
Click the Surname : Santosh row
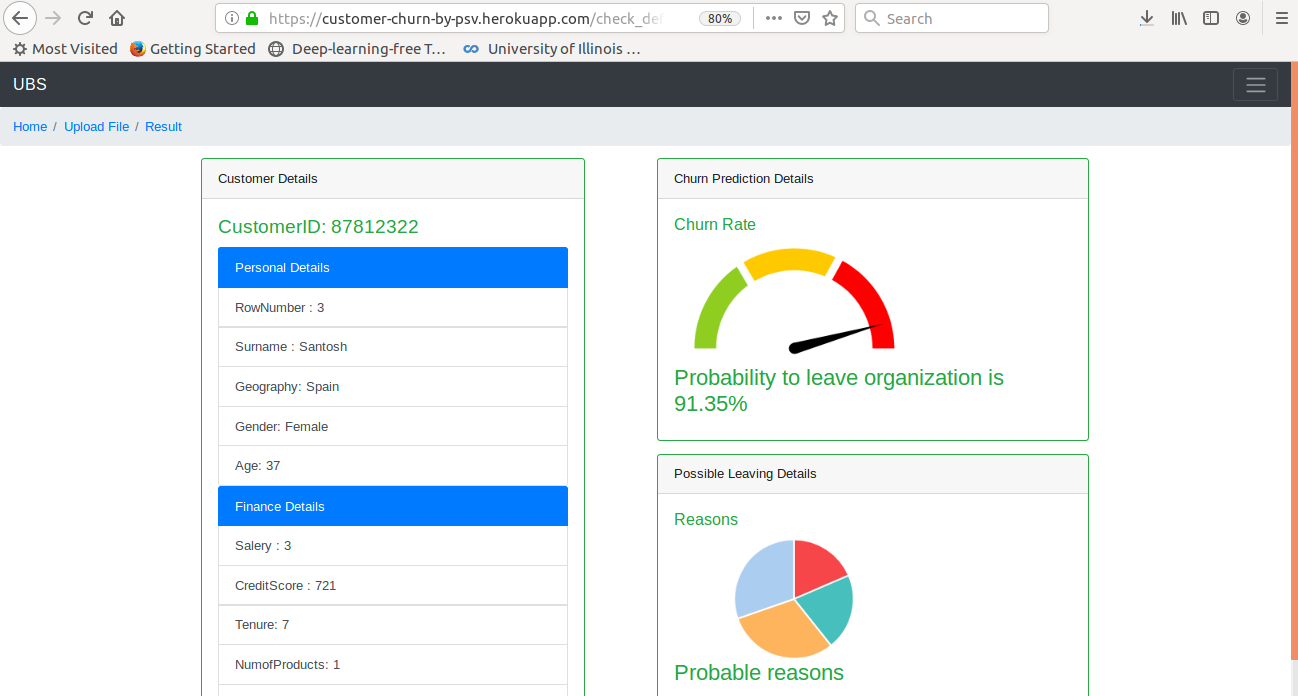pos(393,347)
